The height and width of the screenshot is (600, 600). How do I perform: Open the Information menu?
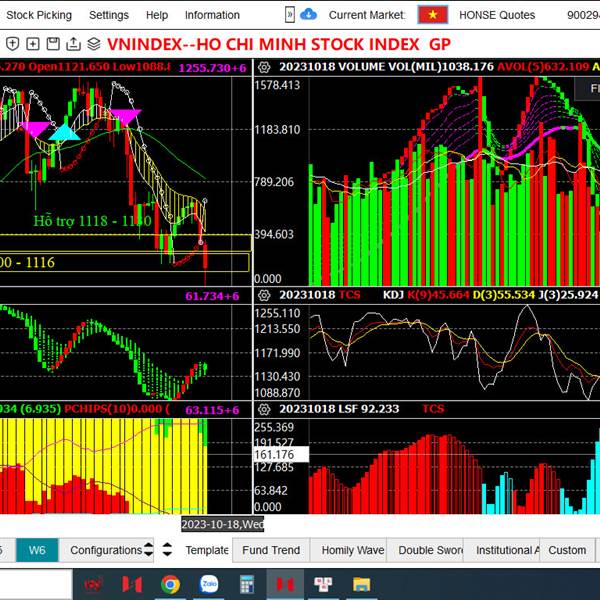pos(212,15)
